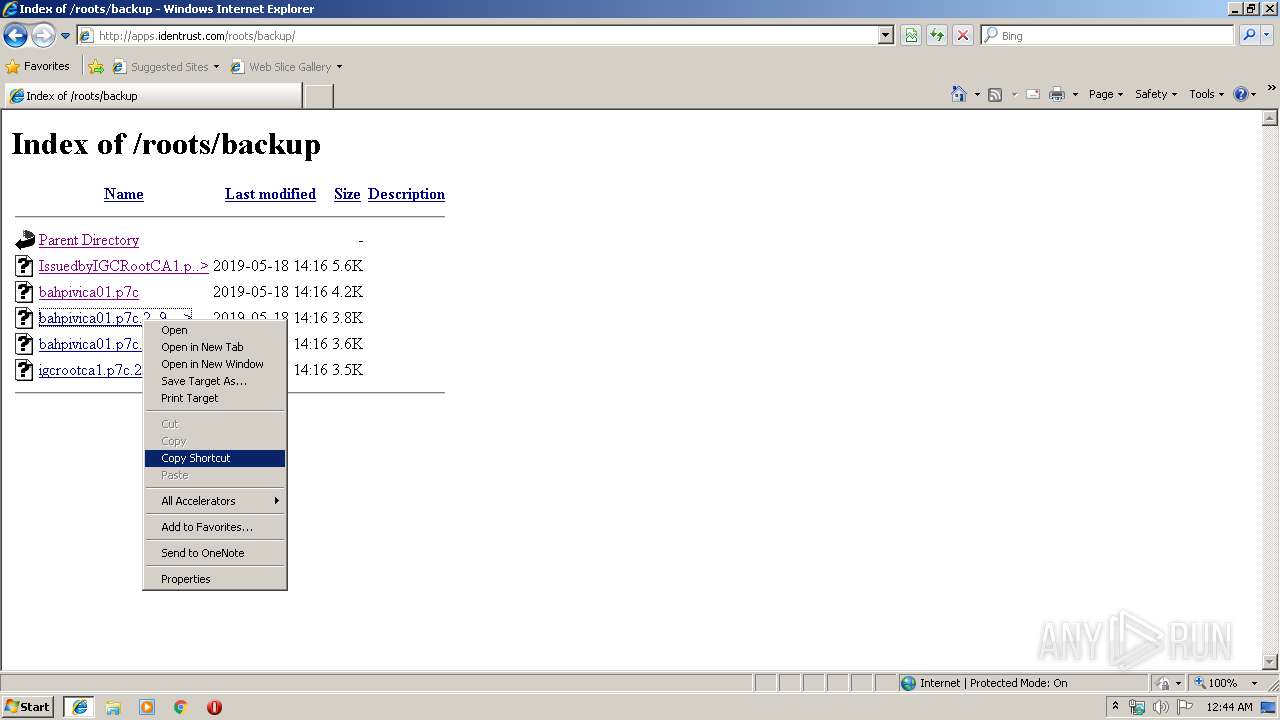Sort listing by Name column
Viewport: 1280px width, 720px height.
click(x=124, y=194)
